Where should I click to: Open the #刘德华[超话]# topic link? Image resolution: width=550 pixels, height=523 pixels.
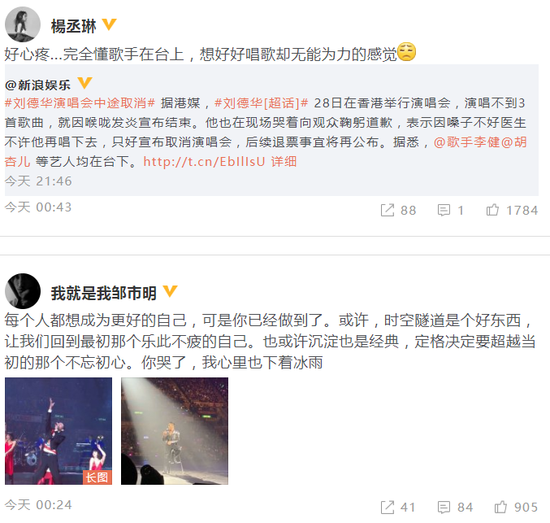tap(261, 103)
